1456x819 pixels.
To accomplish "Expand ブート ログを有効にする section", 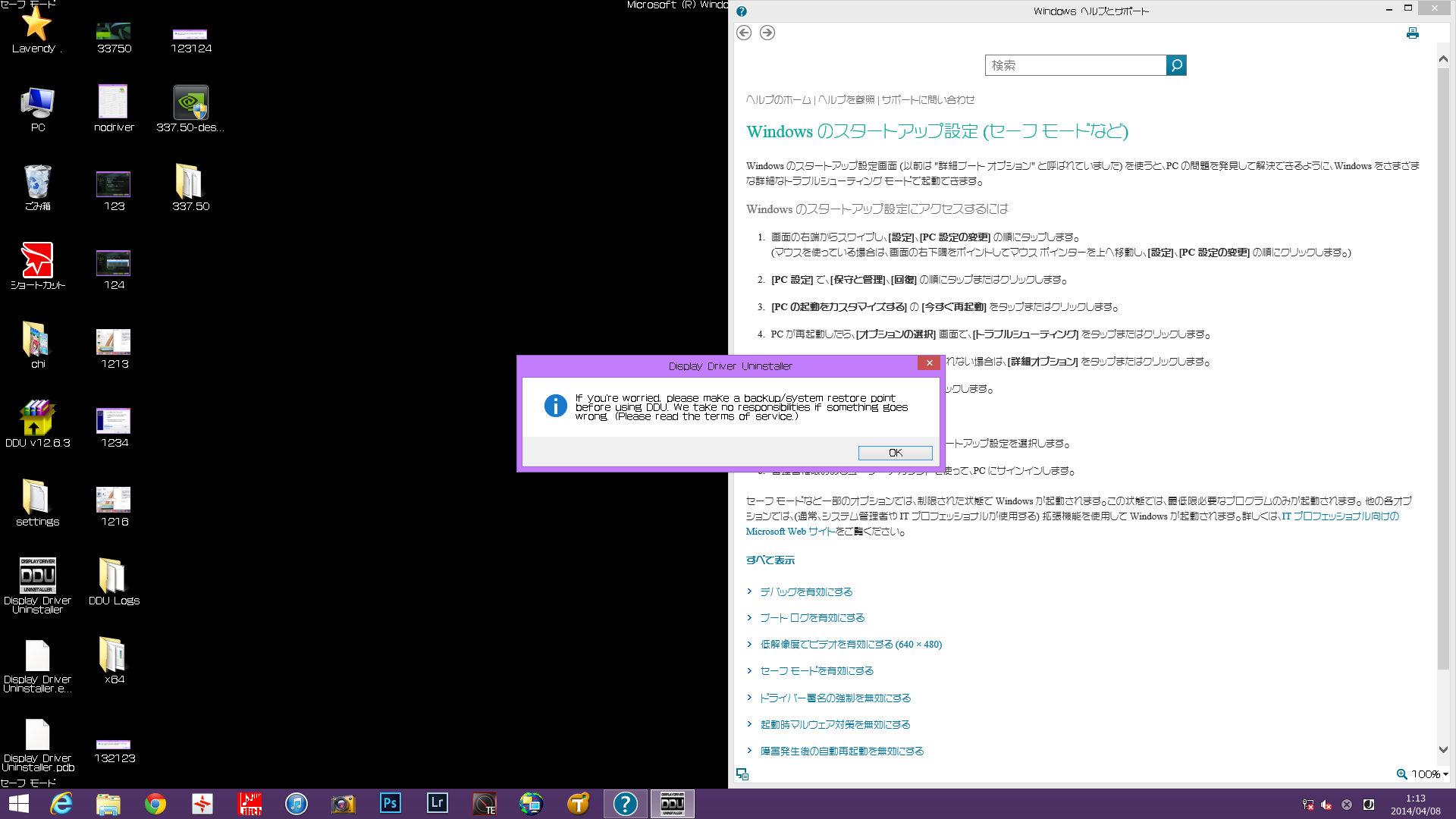I will (812, 618).
